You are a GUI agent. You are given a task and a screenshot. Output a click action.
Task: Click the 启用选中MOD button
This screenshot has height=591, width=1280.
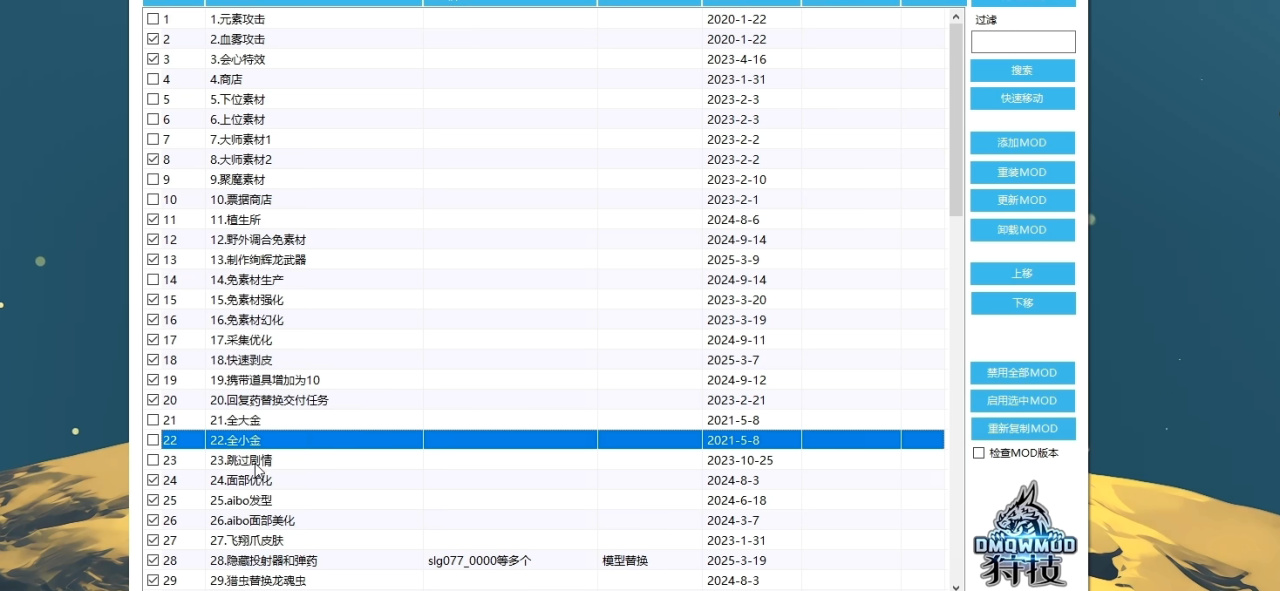tap(1022, 401)
